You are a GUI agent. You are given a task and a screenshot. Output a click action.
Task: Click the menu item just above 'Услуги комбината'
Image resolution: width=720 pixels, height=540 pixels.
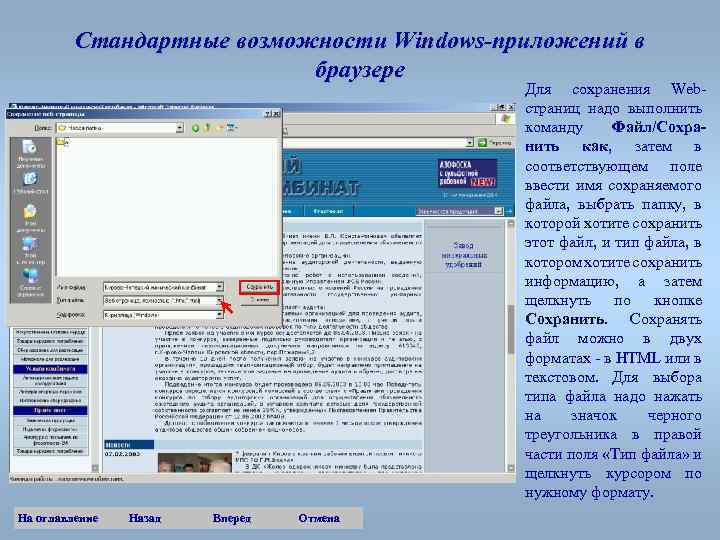(x=50, y=359)
